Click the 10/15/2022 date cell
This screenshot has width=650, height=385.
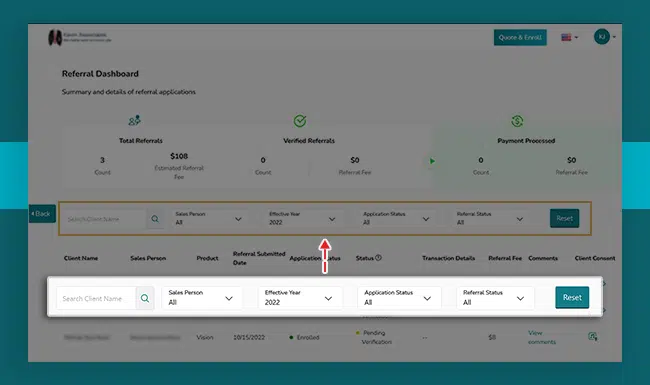[x=249, y=337]
